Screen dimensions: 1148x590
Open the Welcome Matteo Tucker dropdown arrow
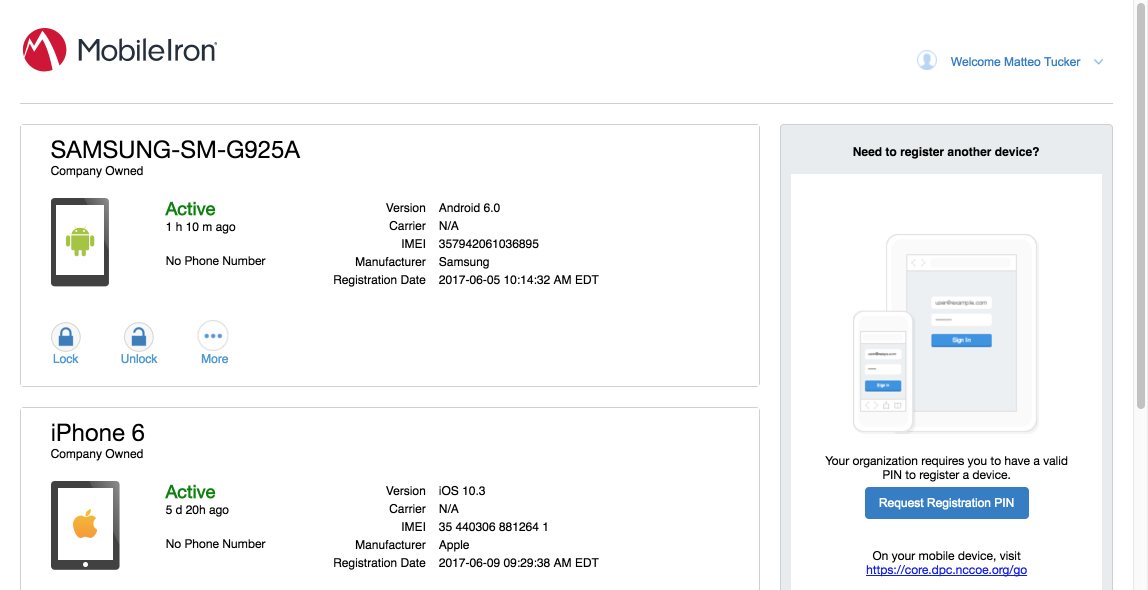coord(1098,62)
